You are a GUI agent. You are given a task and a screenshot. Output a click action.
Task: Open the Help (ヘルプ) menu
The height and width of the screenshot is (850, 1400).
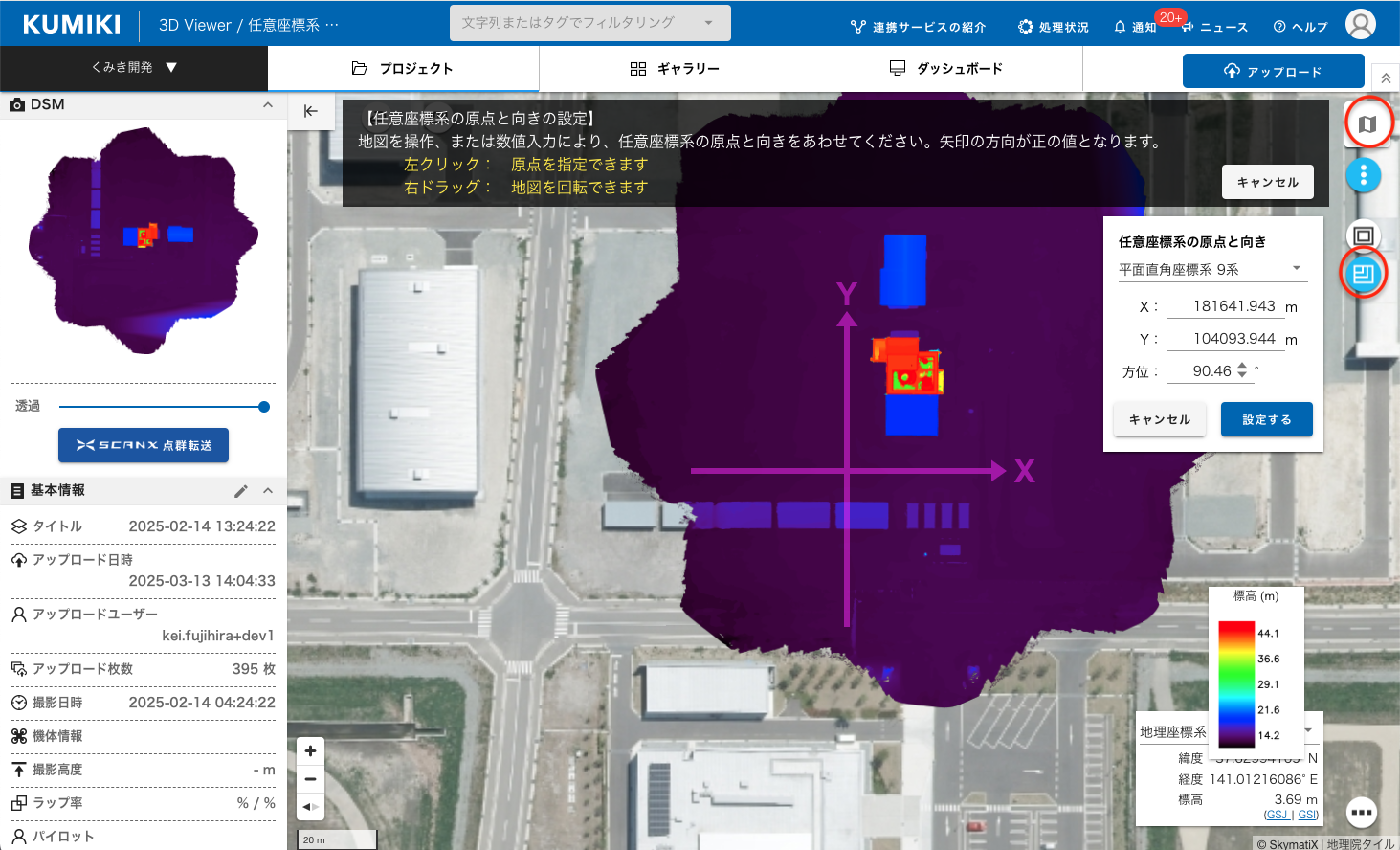[x=1300, y=27]
